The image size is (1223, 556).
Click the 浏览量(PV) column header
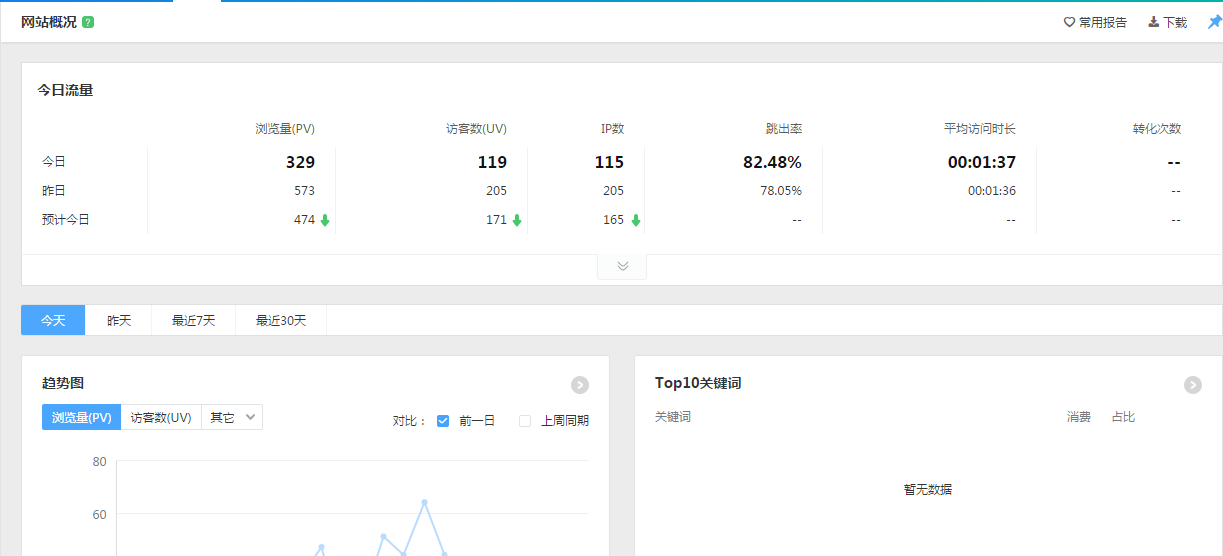click(x=285, y=129)
